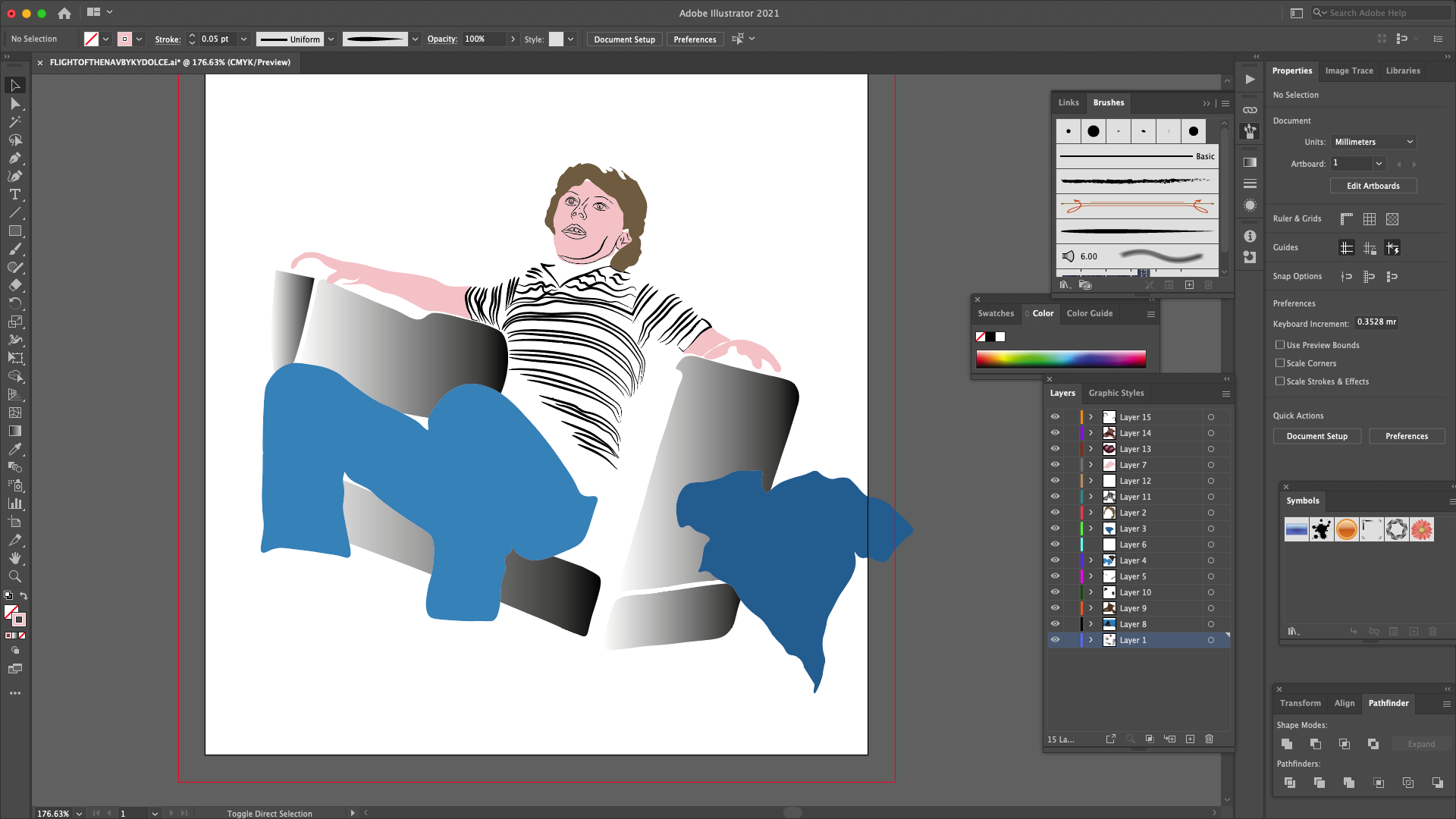Enable Use Preview Bounds checkbox
Viewport: 1456px width, 819px height.
pyautogui.click(x=1280, y=345)
